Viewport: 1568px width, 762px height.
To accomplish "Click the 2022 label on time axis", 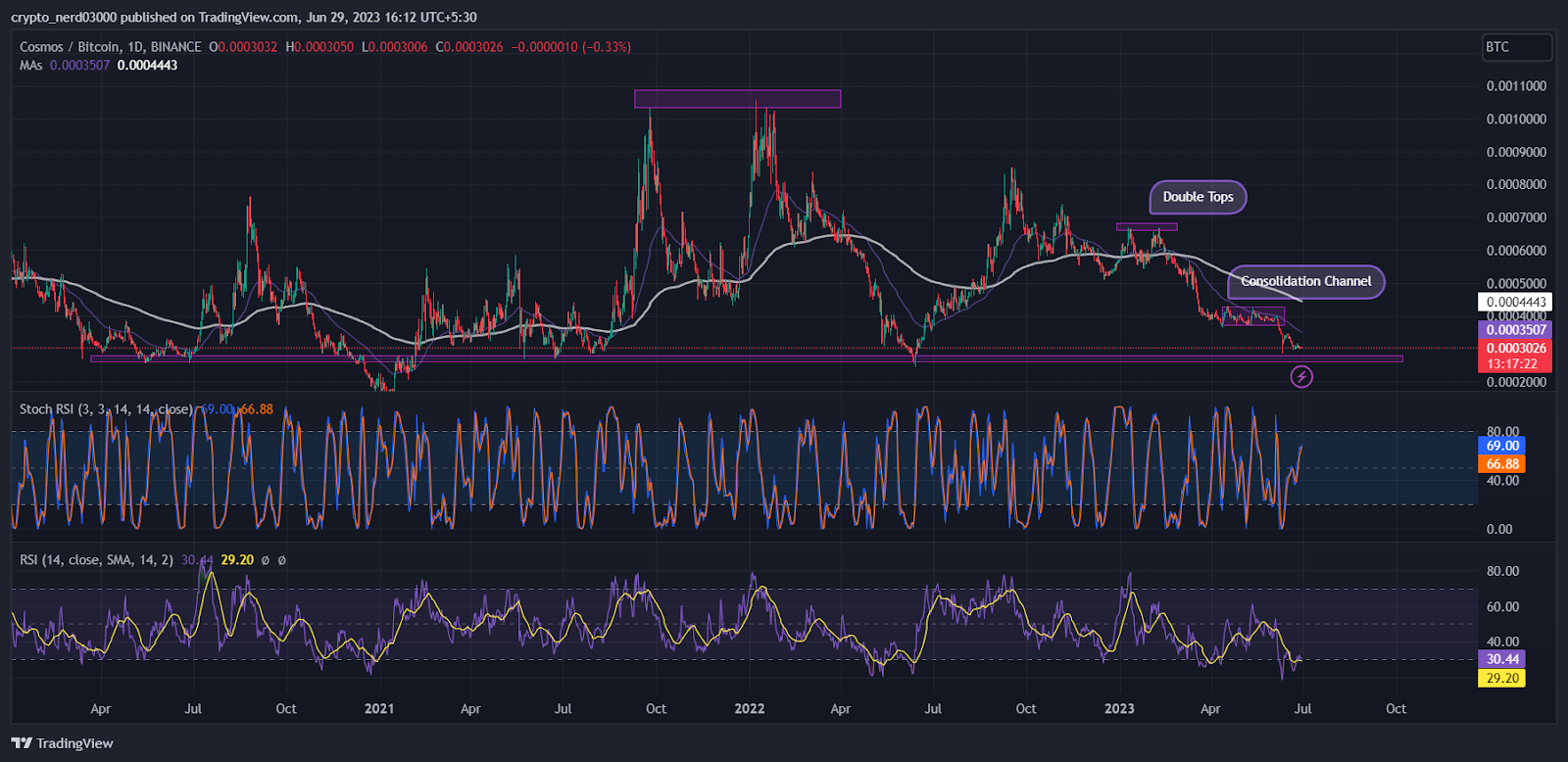I will click(749, 708).
